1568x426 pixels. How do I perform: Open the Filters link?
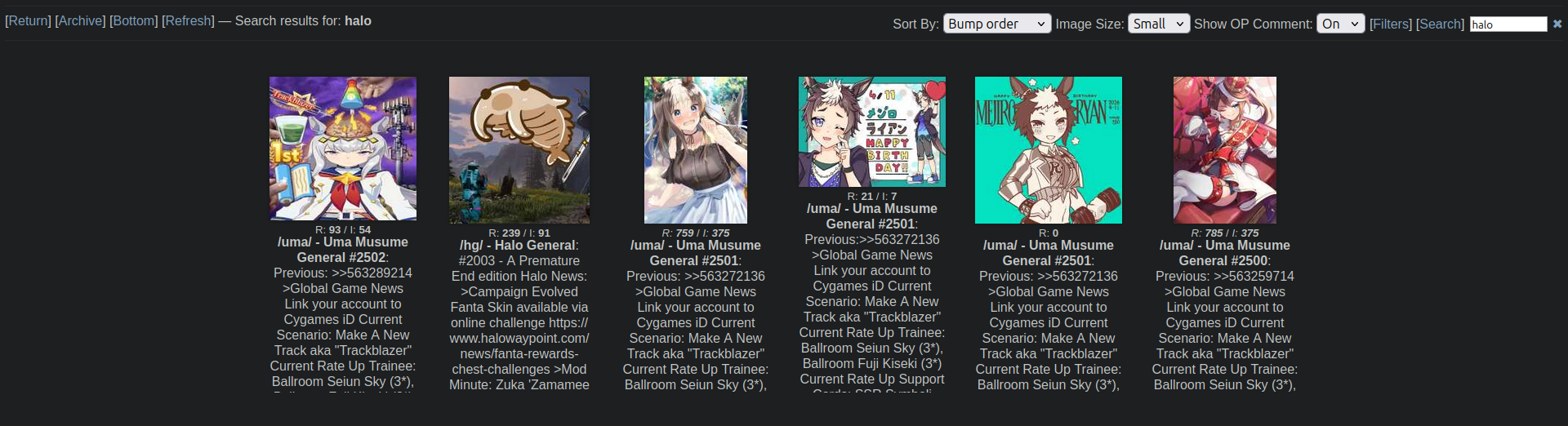pyautogui.click(x=1391, y=24)
